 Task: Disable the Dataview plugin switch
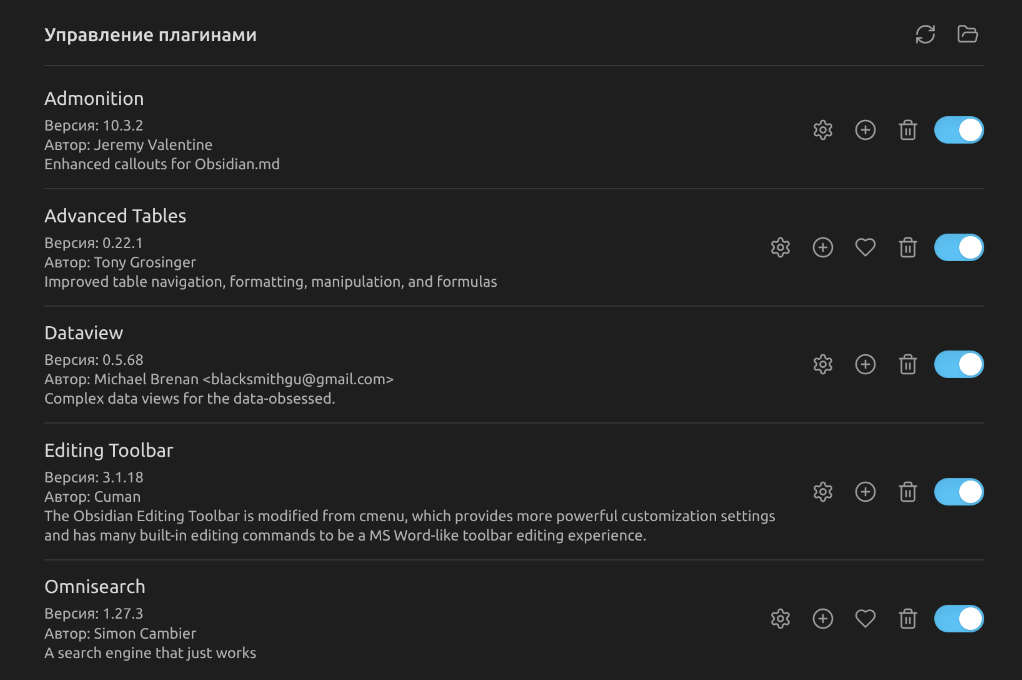tap(959, 365)
